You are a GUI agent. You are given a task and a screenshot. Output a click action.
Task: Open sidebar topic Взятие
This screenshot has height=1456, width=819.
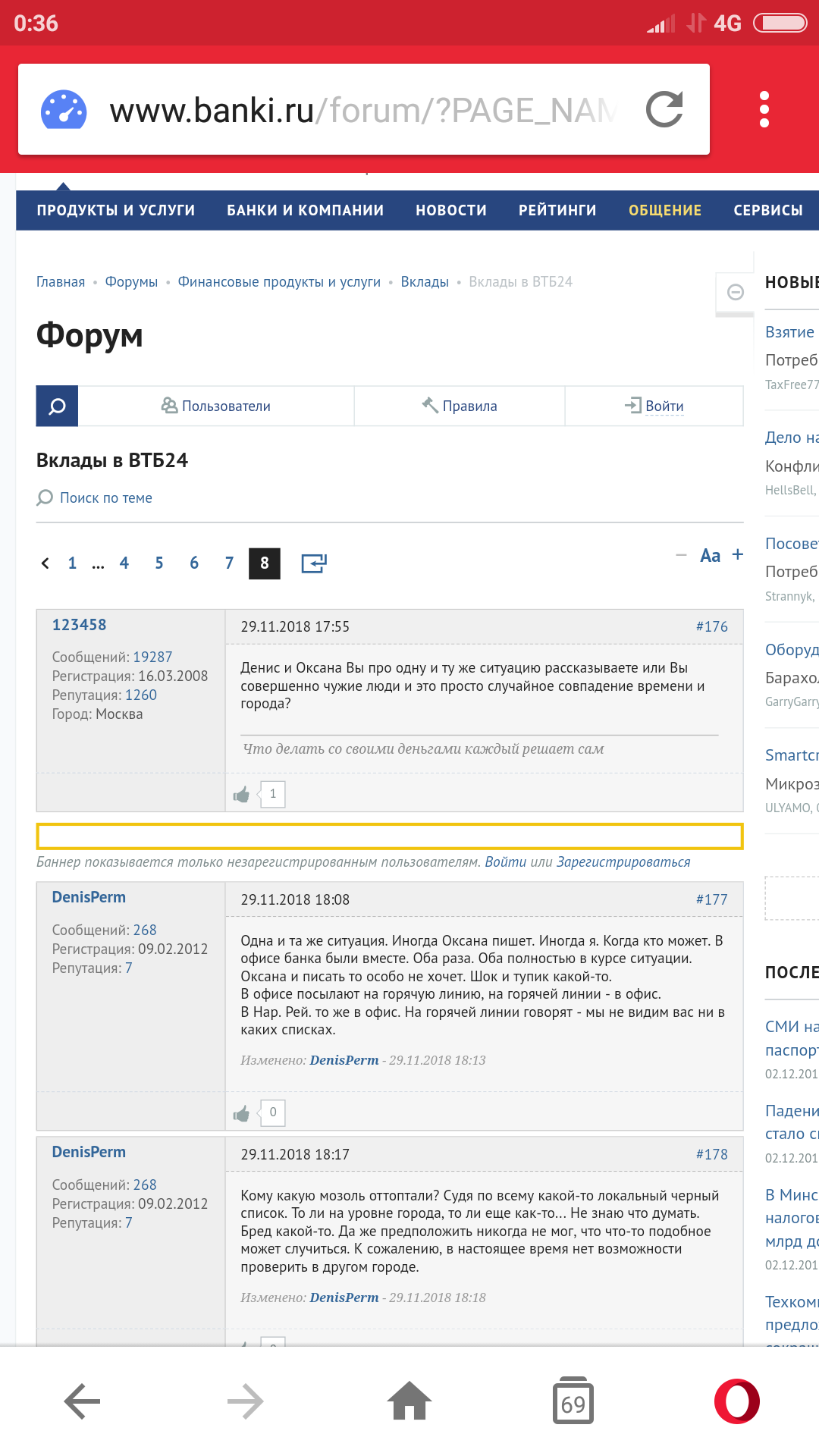(790, 332)
